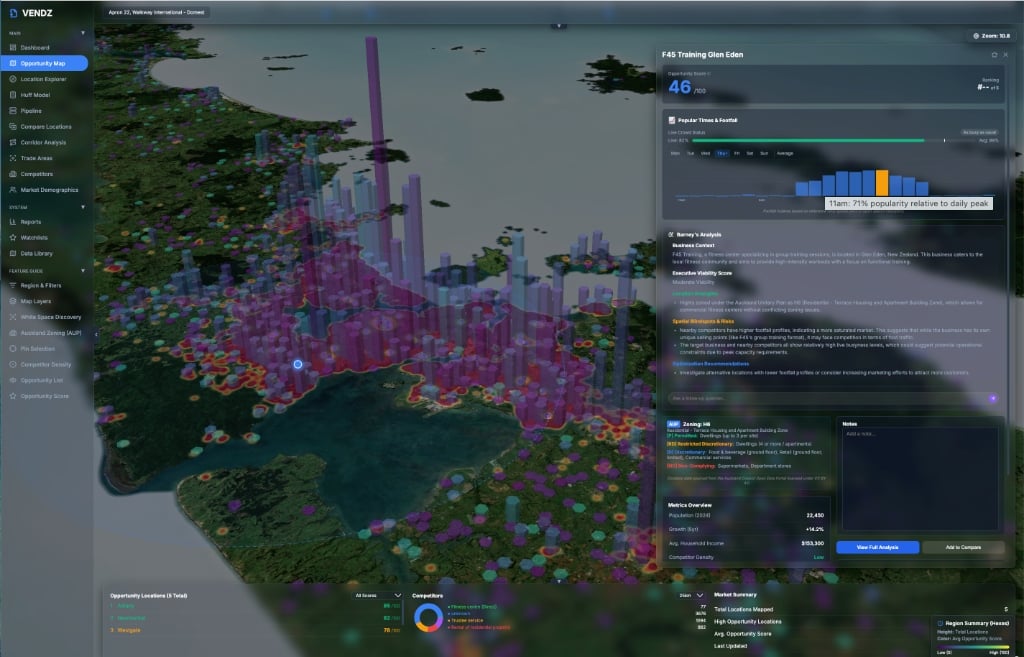This screenshot has height=657, width=1024.
Task: Click the orange 11am popularity bar
Action: coord(882,183)
